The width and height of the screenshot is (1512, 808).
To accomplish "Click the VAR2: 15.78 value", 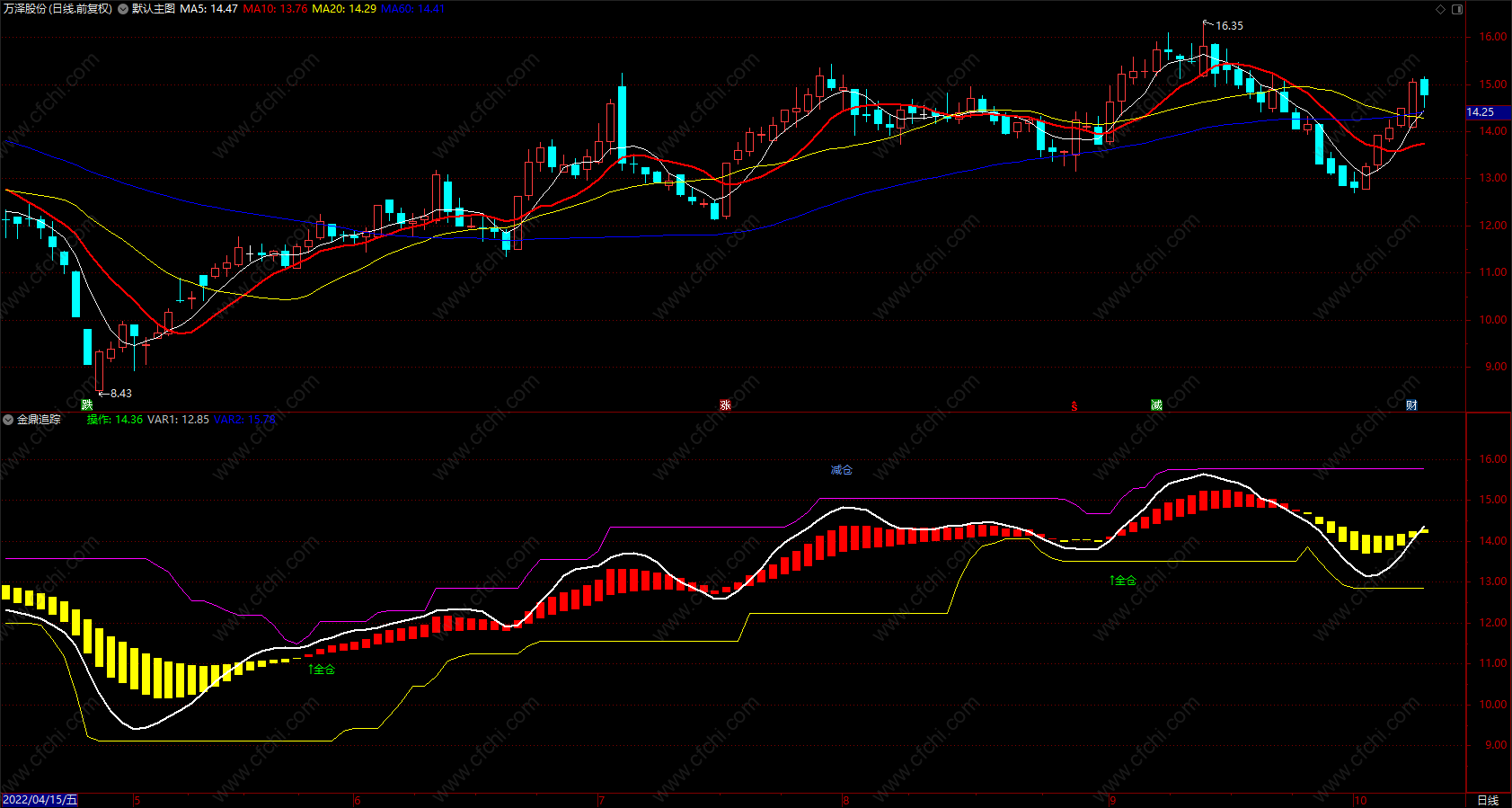I will pos(244,420).
